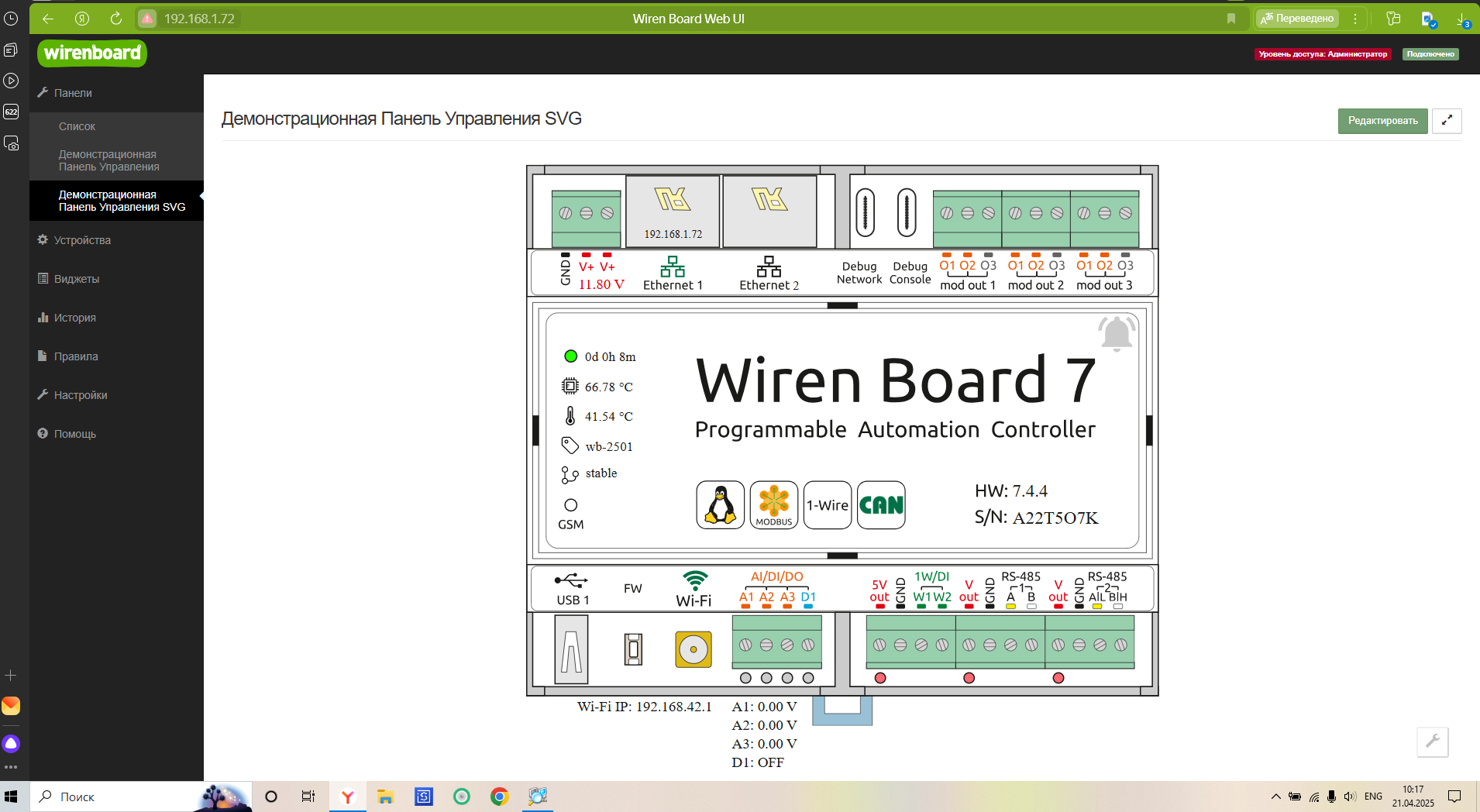The height and width of the screenshot is (812, 1480).
Task: Click the stable release branch icon
Action: [570, 474]
